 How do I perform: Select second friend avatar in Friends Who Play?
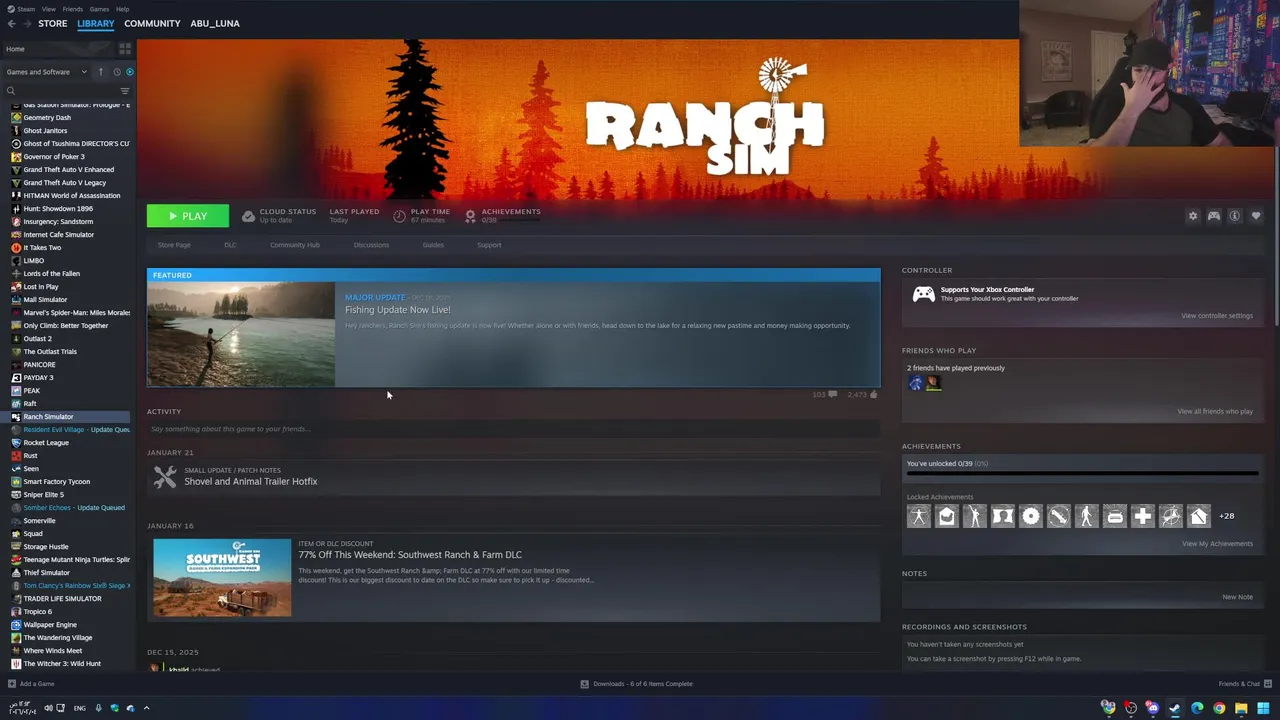coord(934,383)
